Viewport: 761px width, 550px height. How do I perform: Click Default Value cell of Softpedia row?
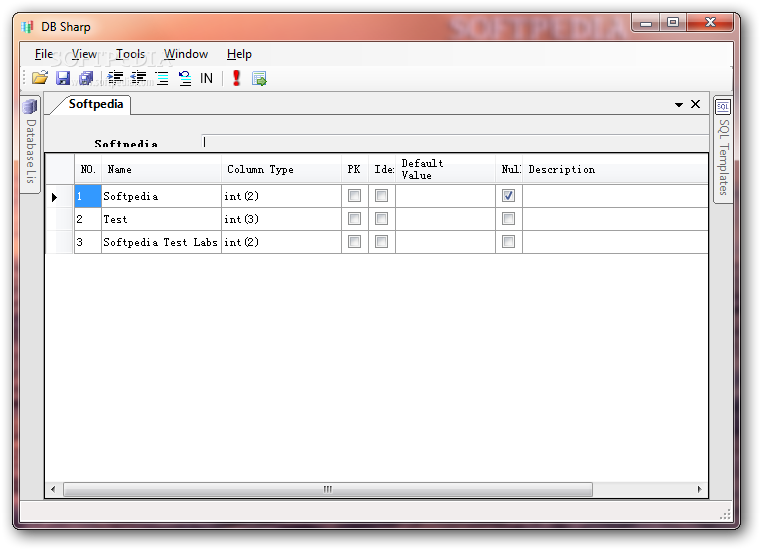click(x=445, y=196)
